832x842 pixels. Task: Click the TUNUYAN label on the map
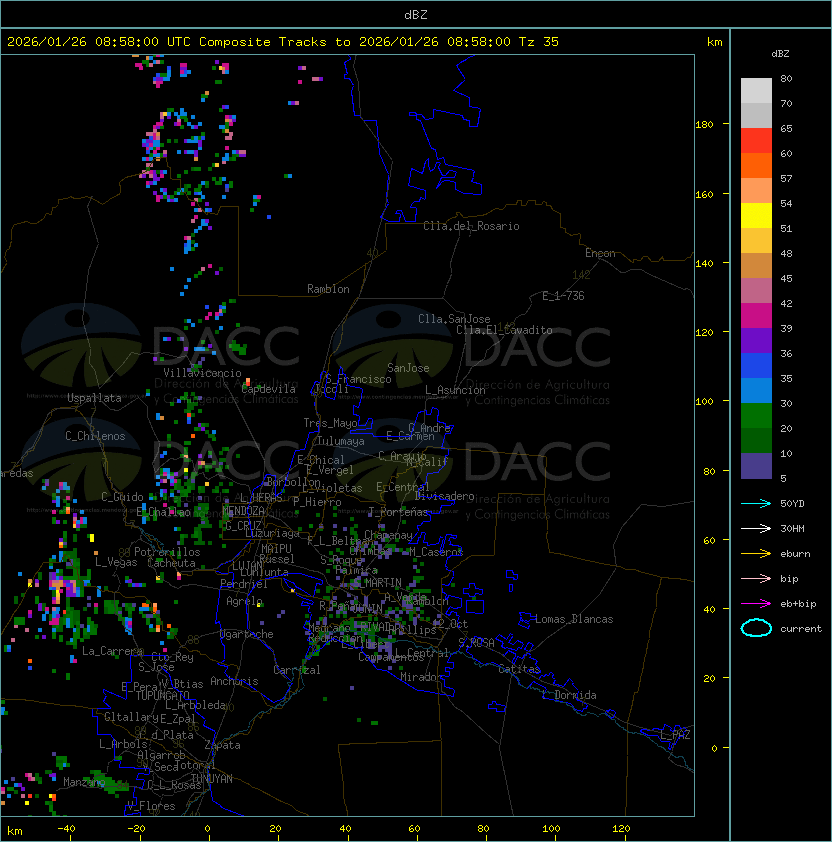(212, 777)
